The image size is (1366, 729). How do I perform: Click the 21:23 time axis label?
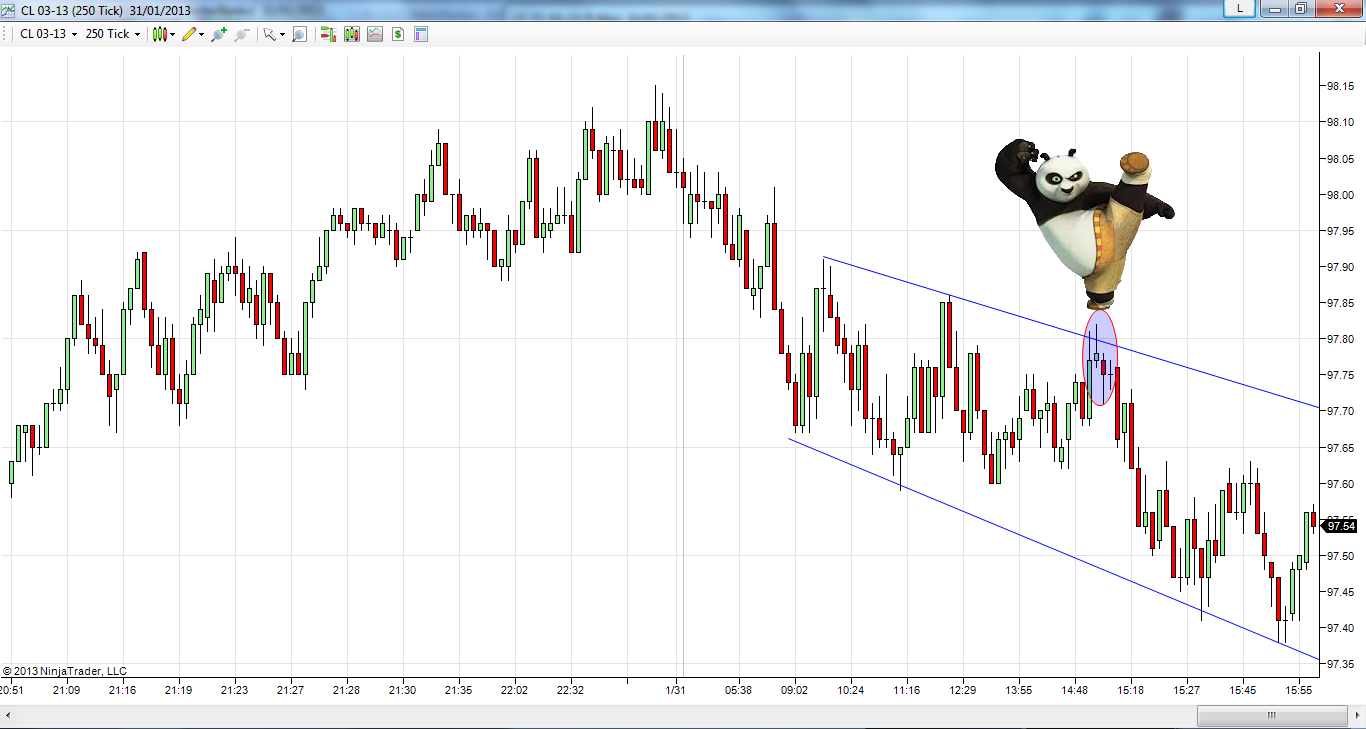click(235, 690)
